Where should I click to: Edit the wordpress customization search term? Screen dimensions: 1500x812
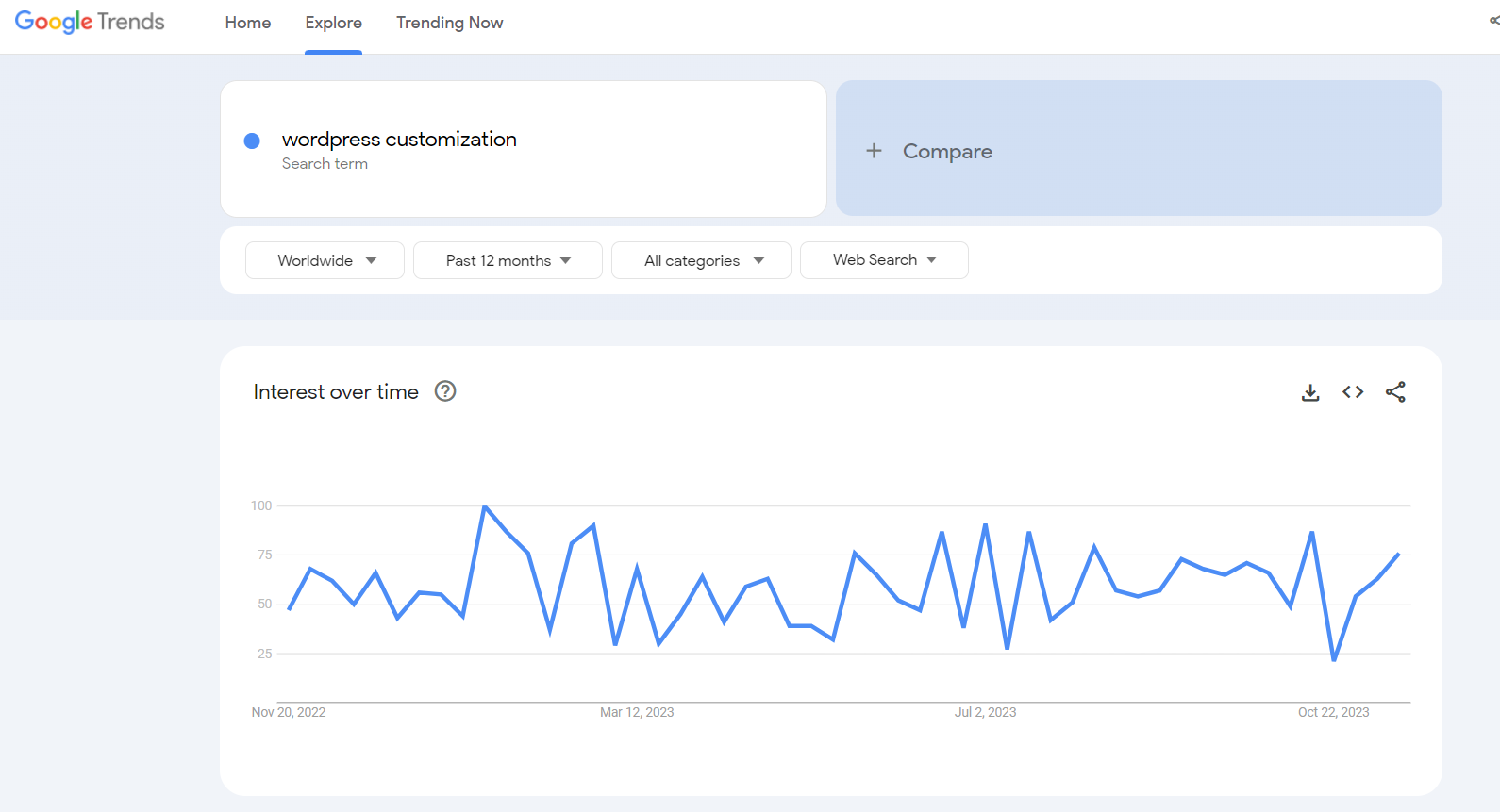tap(399, 140)
